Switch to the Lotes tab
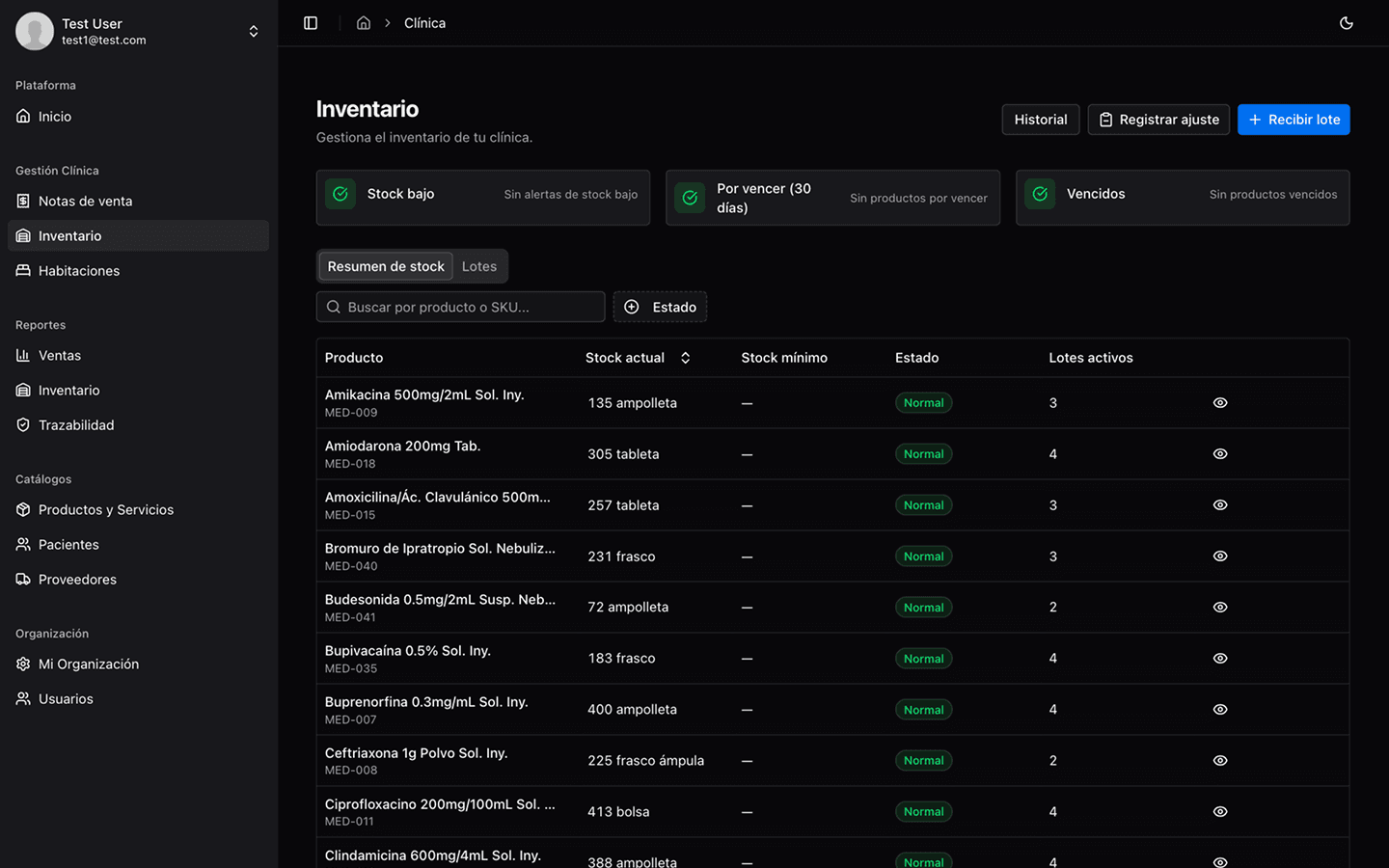The image size is (1389, 868). [479, 266]
